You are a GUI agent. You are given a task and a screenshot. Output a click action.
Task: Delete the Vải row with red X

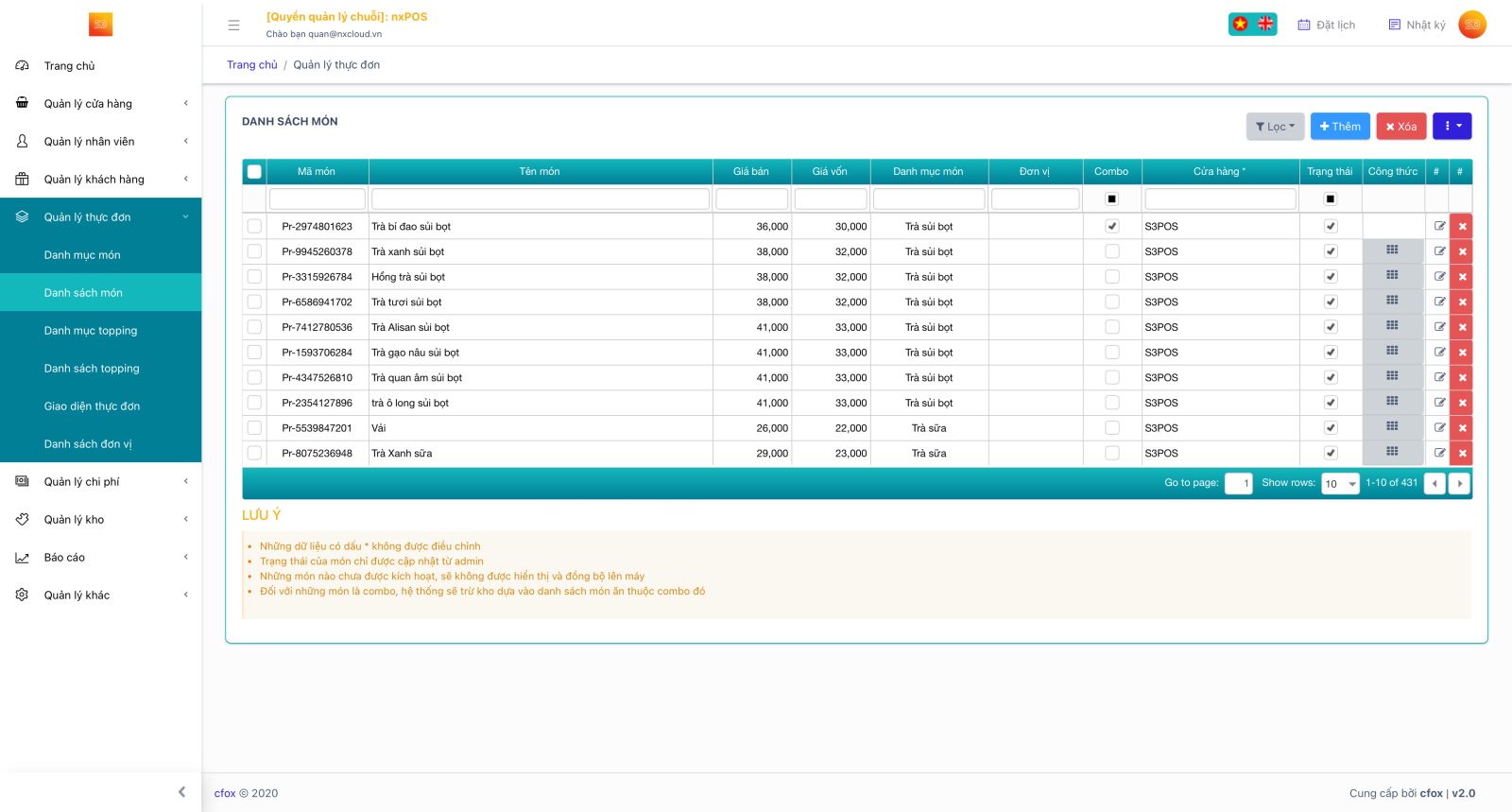click(1462, 428)
